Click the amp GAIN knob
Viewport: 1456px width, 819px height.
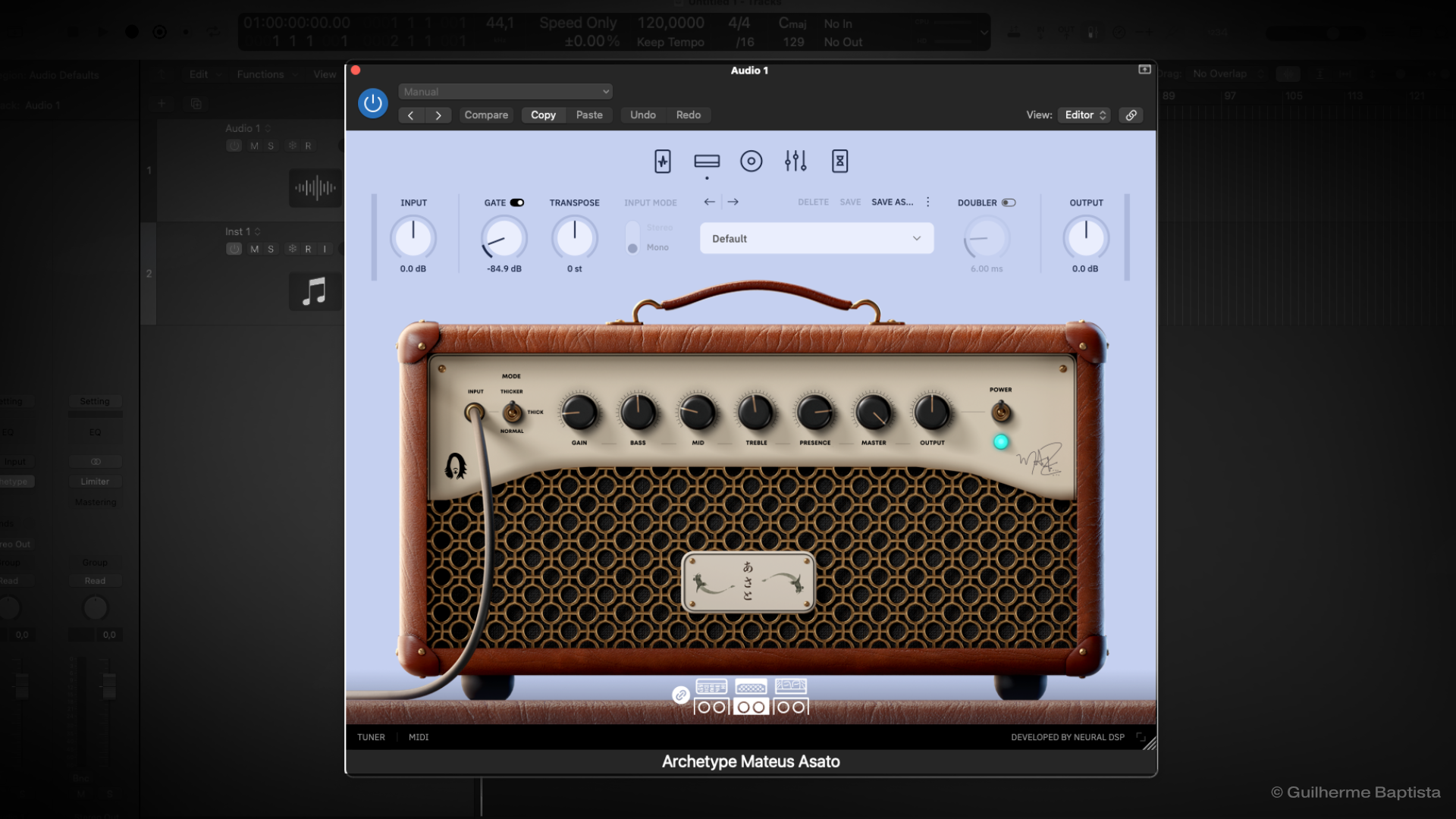pyautogui.click(x=579, y=413)
